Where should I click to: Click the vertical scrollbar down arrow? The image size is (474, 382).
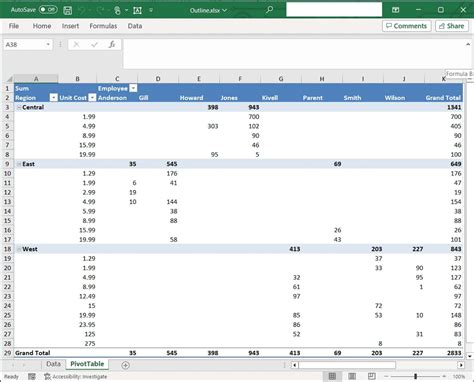click(470, 356)
